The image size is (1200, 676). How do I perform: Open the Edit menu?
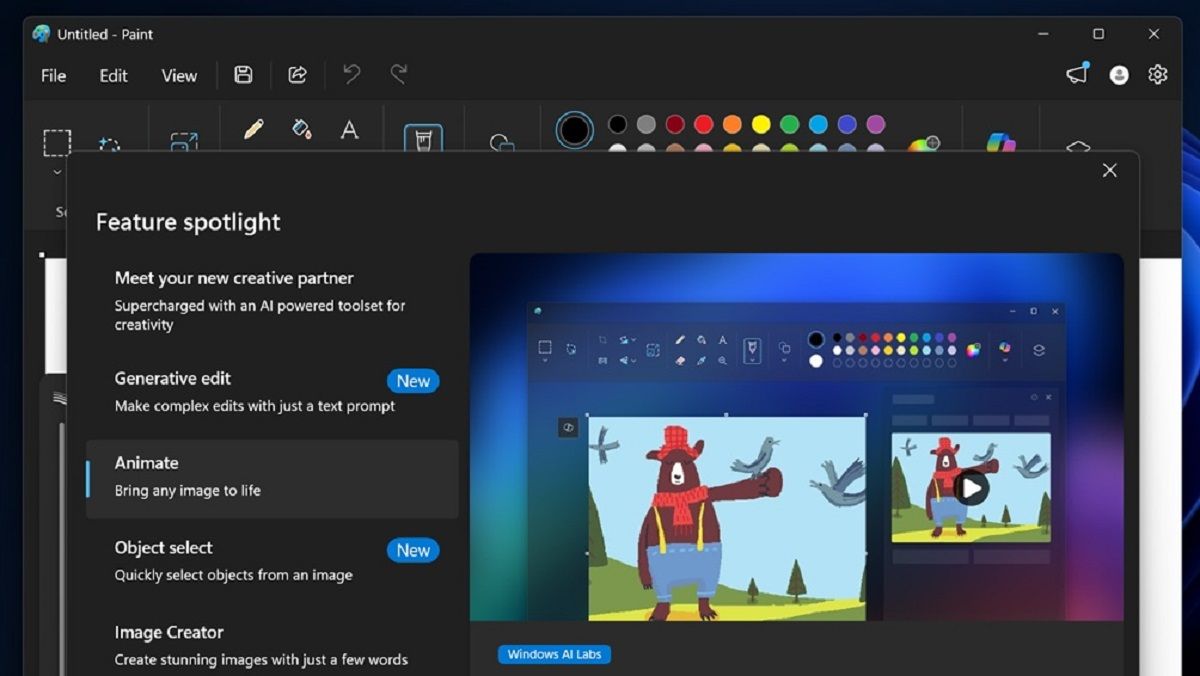[x=112, y=75]
